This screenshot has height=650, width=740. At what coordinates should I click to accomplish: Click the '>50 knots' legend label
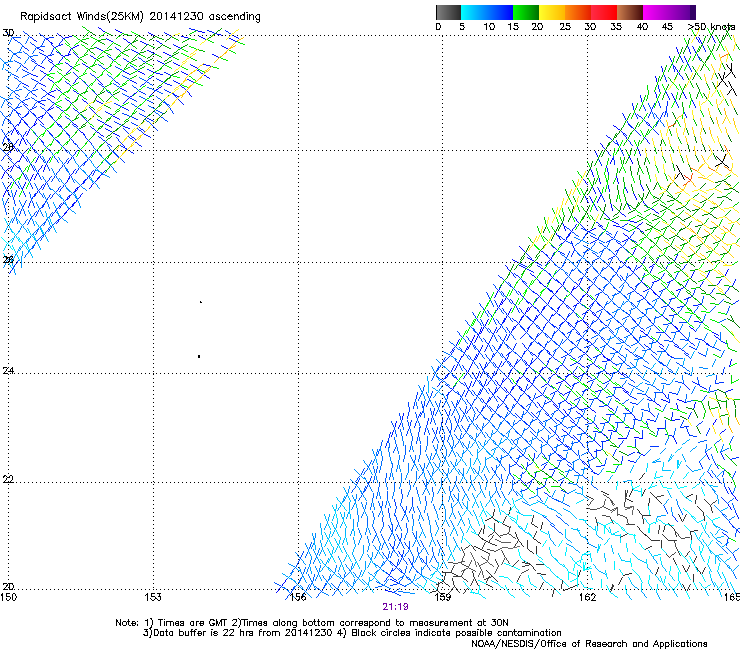711,26
